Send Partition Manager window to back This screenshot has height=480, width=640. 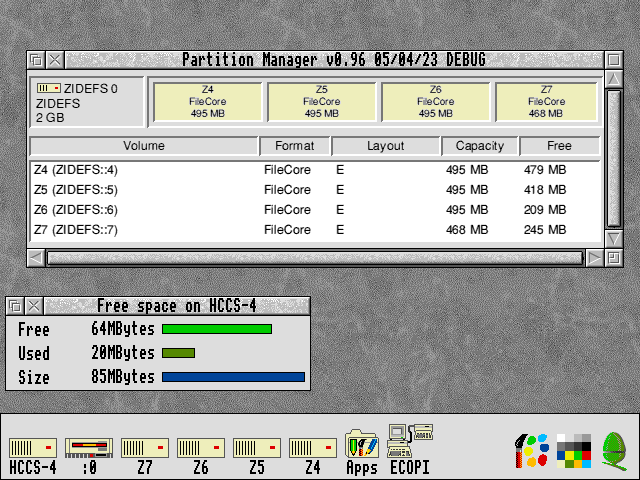click(x=36, y=60)
